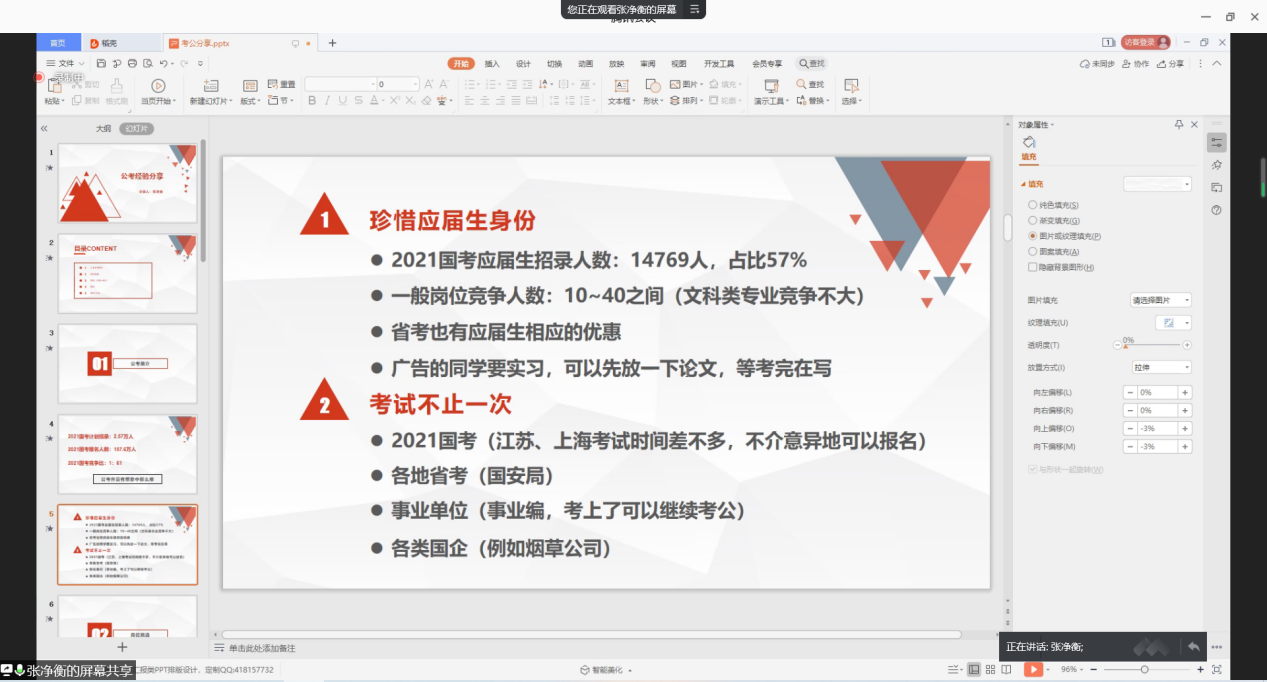Select slide 3 thumbnail in panel

click(127, 363)
